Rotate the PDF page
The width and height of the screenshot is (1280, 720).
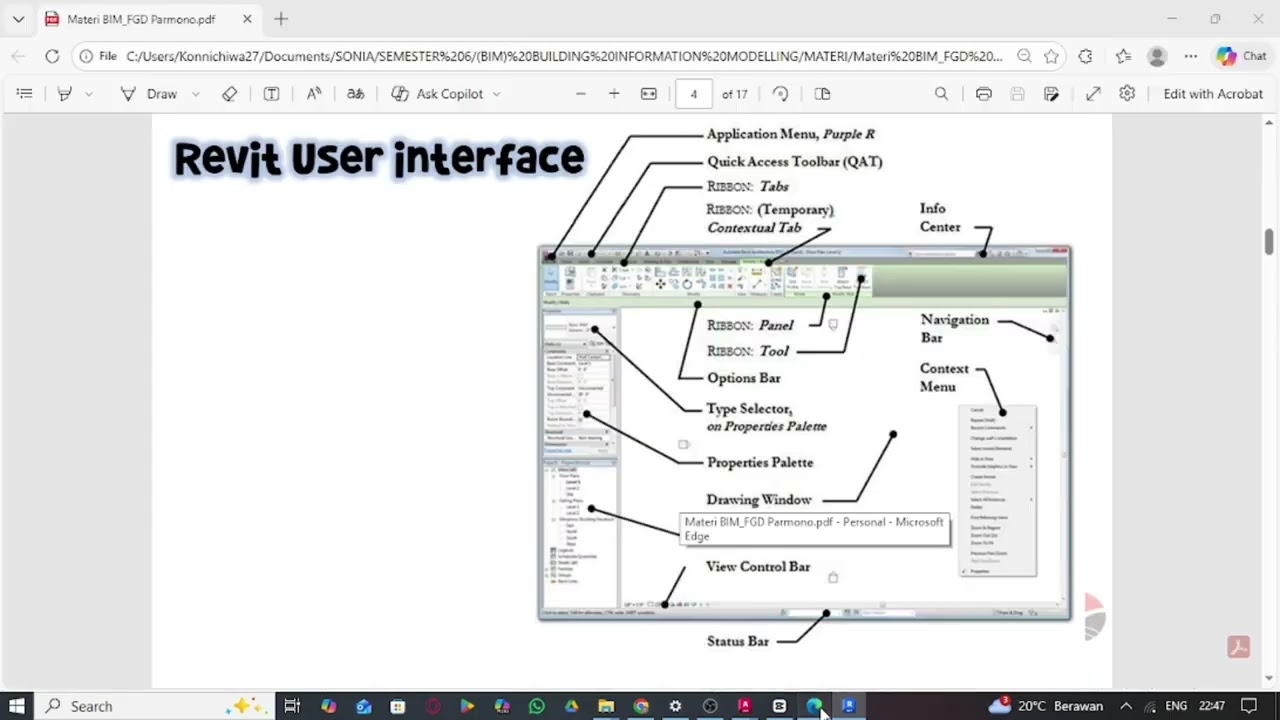click(781, 94)
